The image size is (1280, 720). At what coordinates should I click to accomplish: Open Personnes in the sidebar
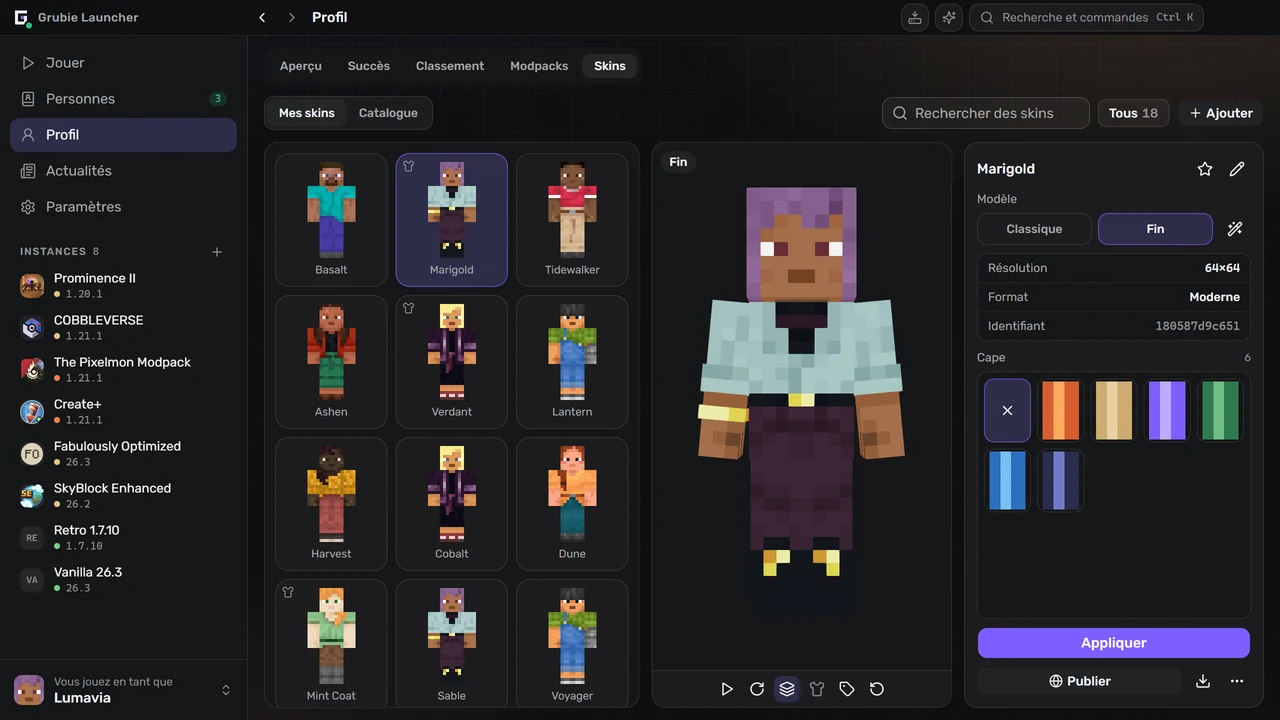(123, 99)
